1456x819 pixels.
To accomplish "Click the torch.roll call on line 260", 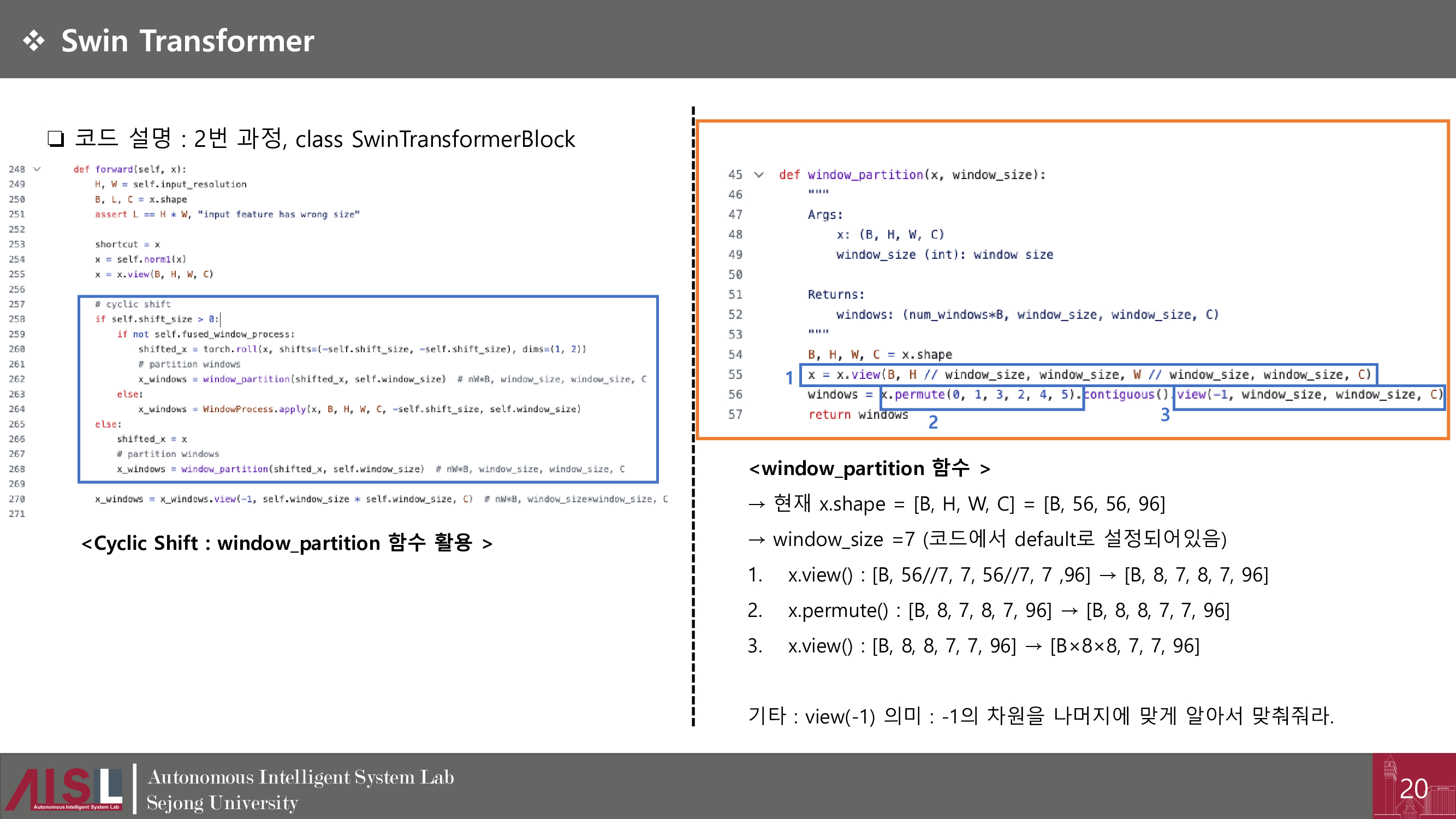I will [229, 349].
